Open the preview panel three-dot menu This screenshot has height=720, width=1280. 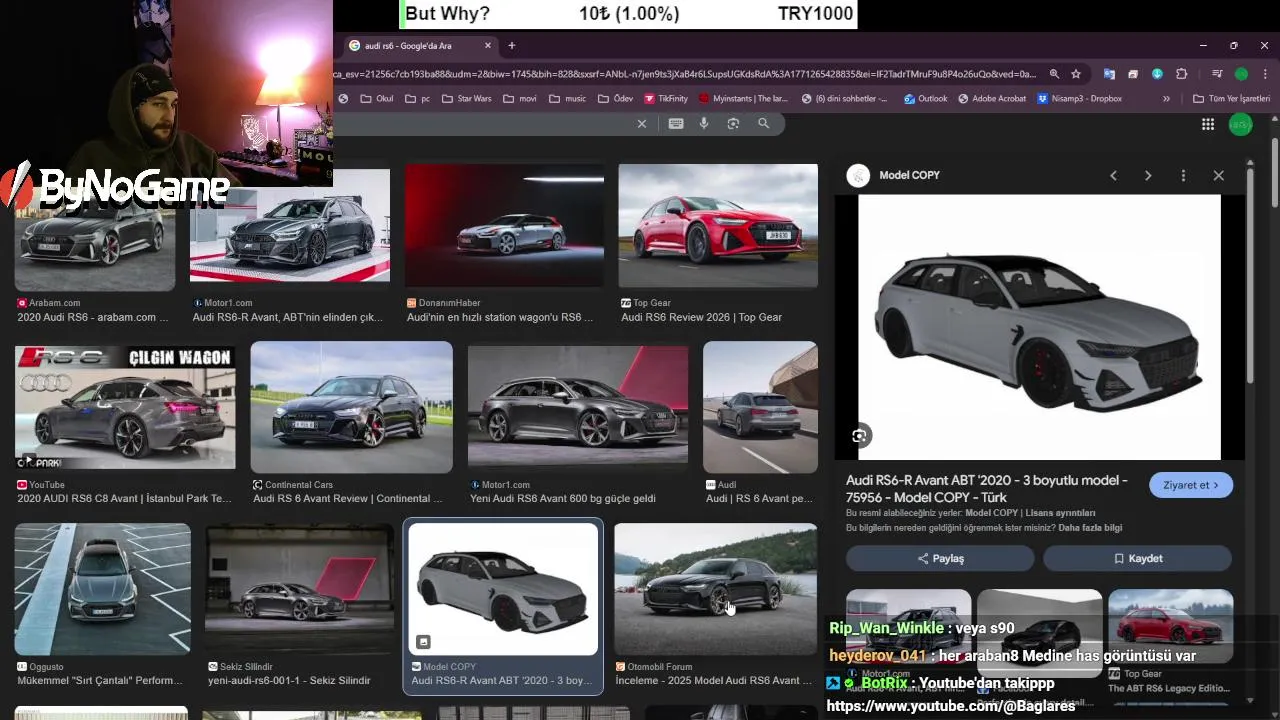click(1183, 175)
